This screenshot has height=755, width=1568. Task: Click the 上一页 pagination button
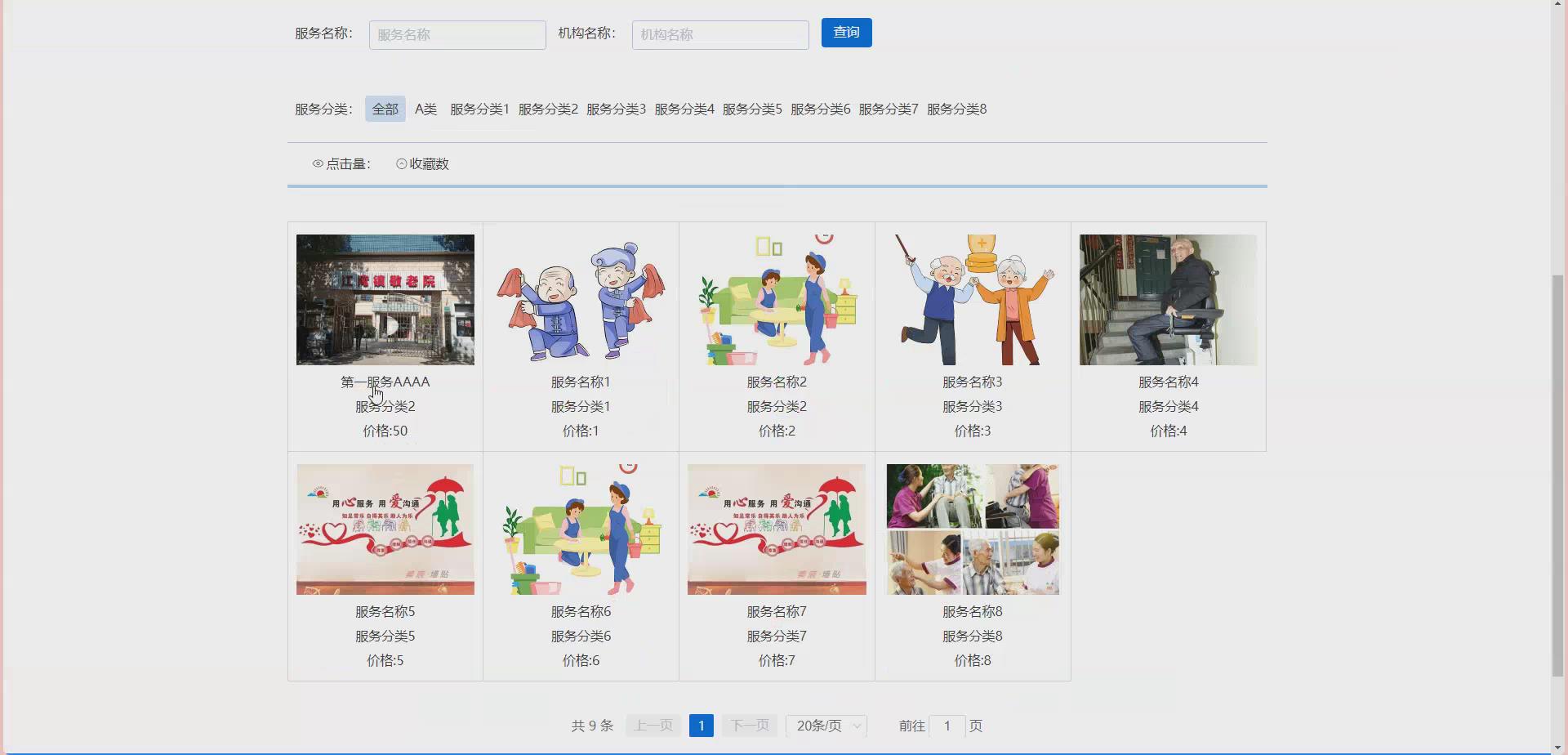[x=653, y=725]
